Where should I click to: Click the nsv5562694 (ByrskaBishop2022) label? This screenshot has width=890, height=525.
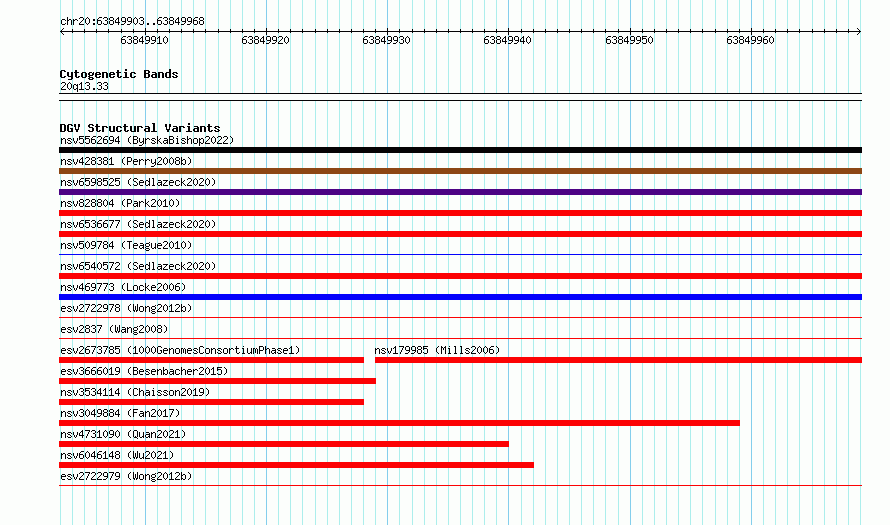147,140
